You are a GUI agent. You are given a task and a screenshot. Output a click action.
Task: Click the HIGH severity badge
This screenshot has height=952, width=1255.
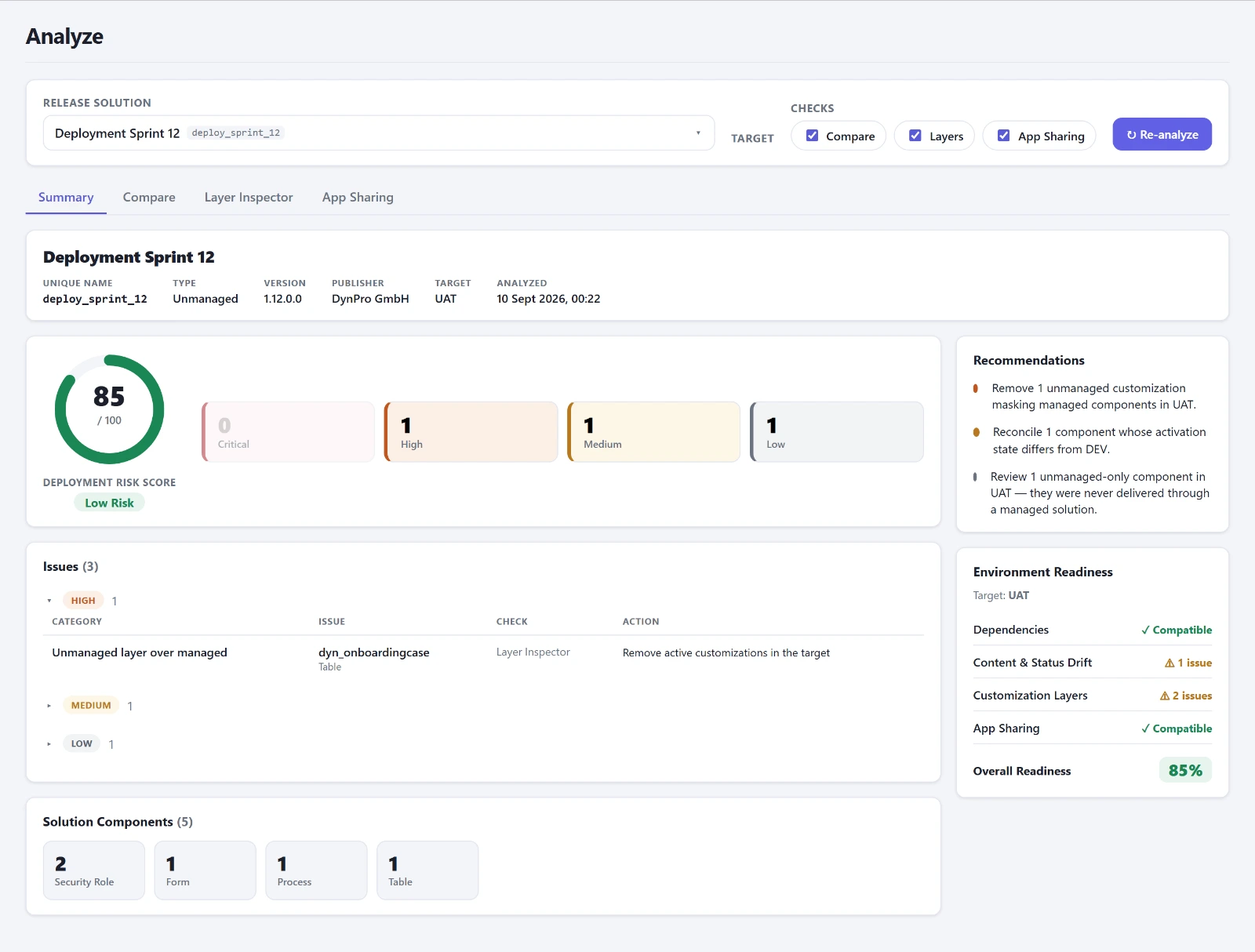coord(83,601)
